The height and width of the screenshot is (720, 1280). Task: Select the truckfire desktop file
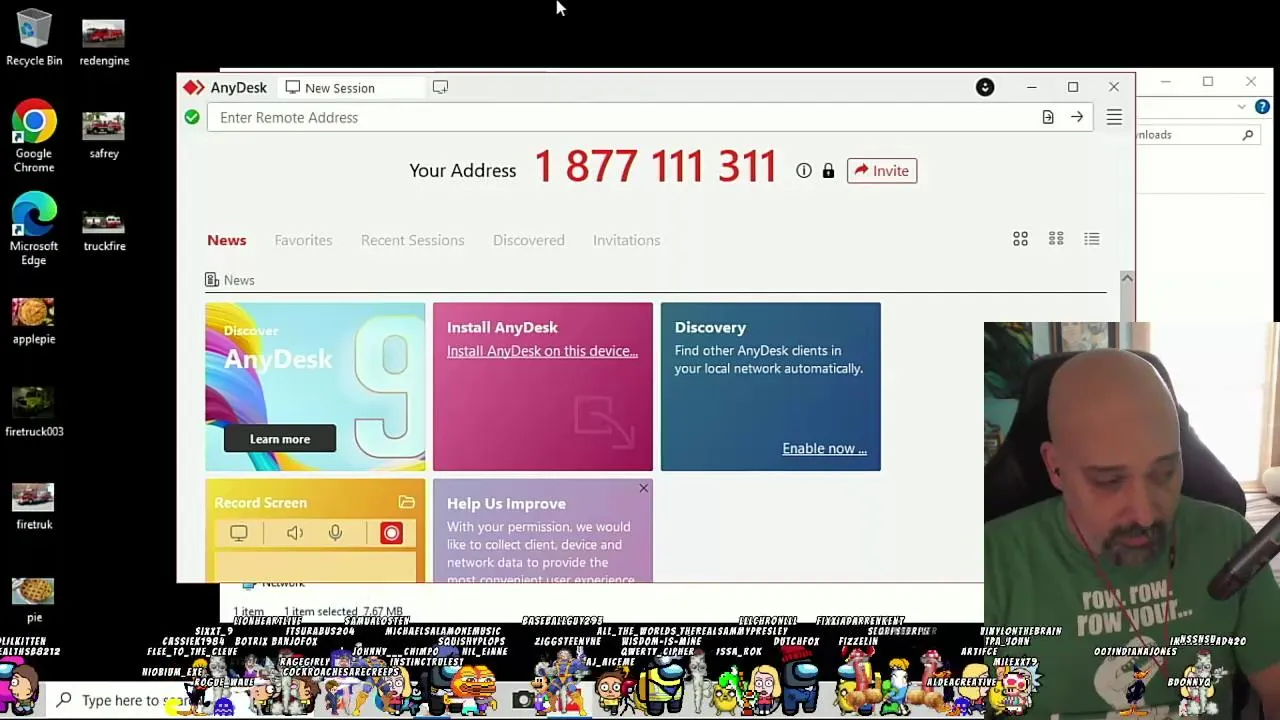click(x=104, y=228)
